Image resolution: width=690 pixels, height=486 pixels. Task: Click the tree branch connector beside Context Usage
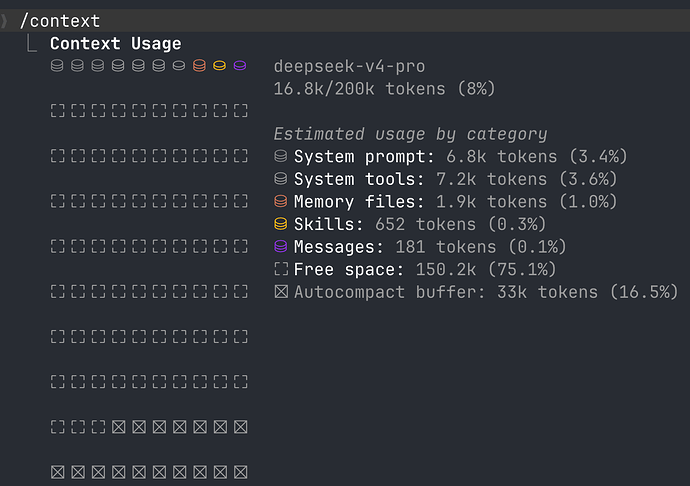pyautogui.click(x=32, y=43)
